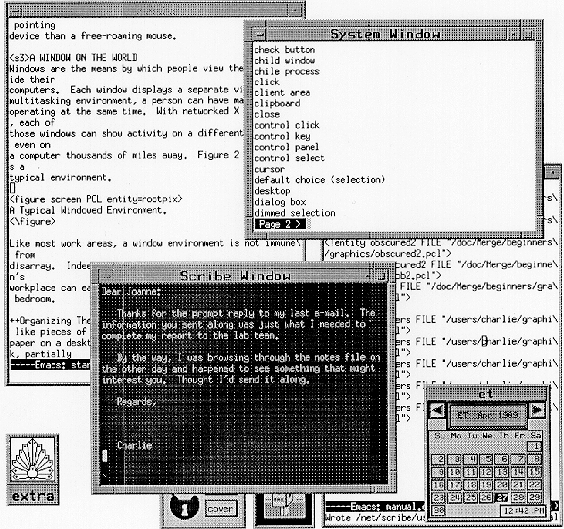Click the "Charlie" signature in Scribe Window
The height and width of the screenshot is (529, 564).
(134, 446)
